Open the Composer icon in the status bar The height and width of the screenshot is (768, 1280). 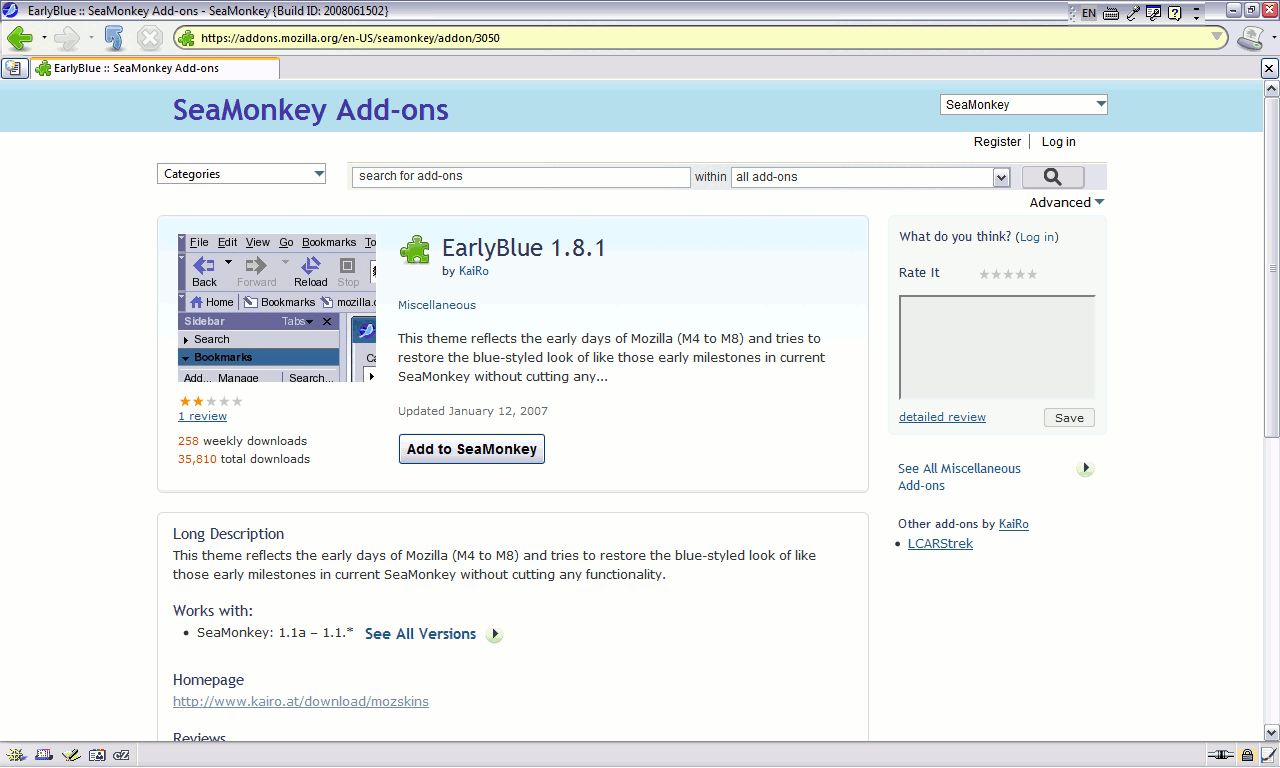point(70,755)
